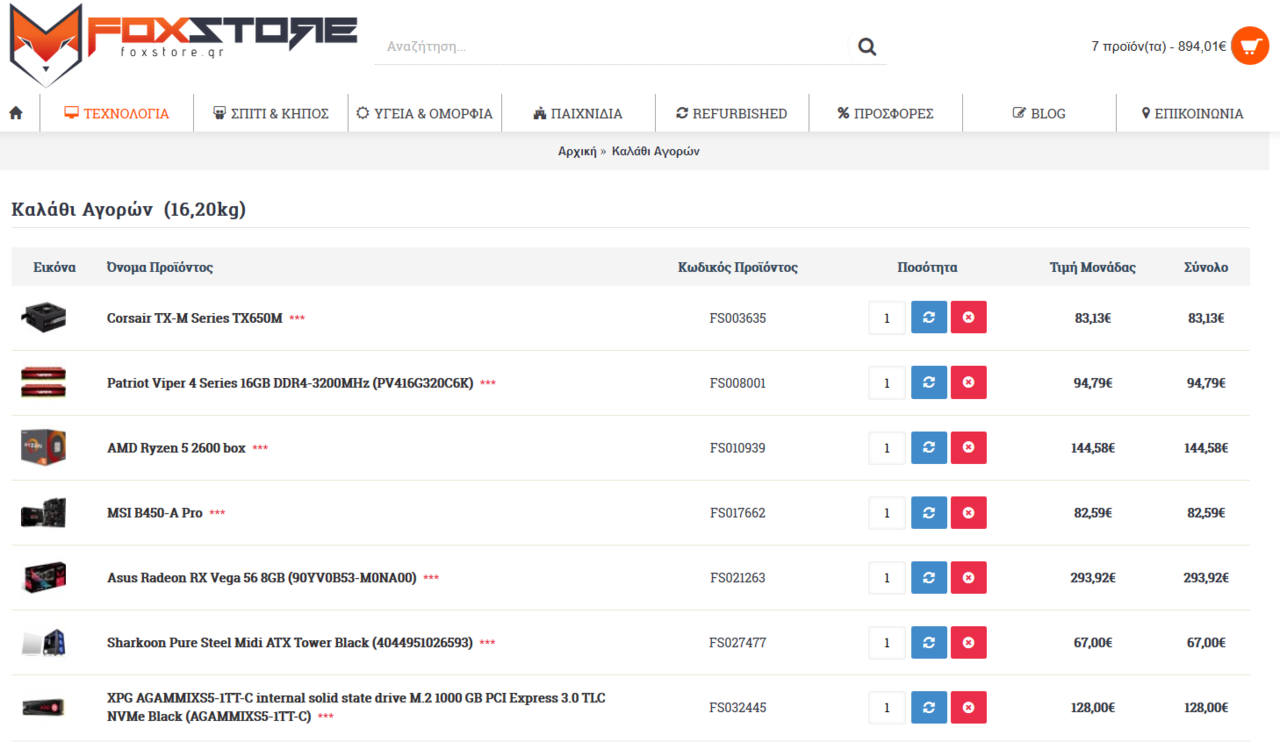This screenshot has height=742, width=1280.
Task: Open Patriot Viper 4 Series 16GB product link
Action: (290, 383)
